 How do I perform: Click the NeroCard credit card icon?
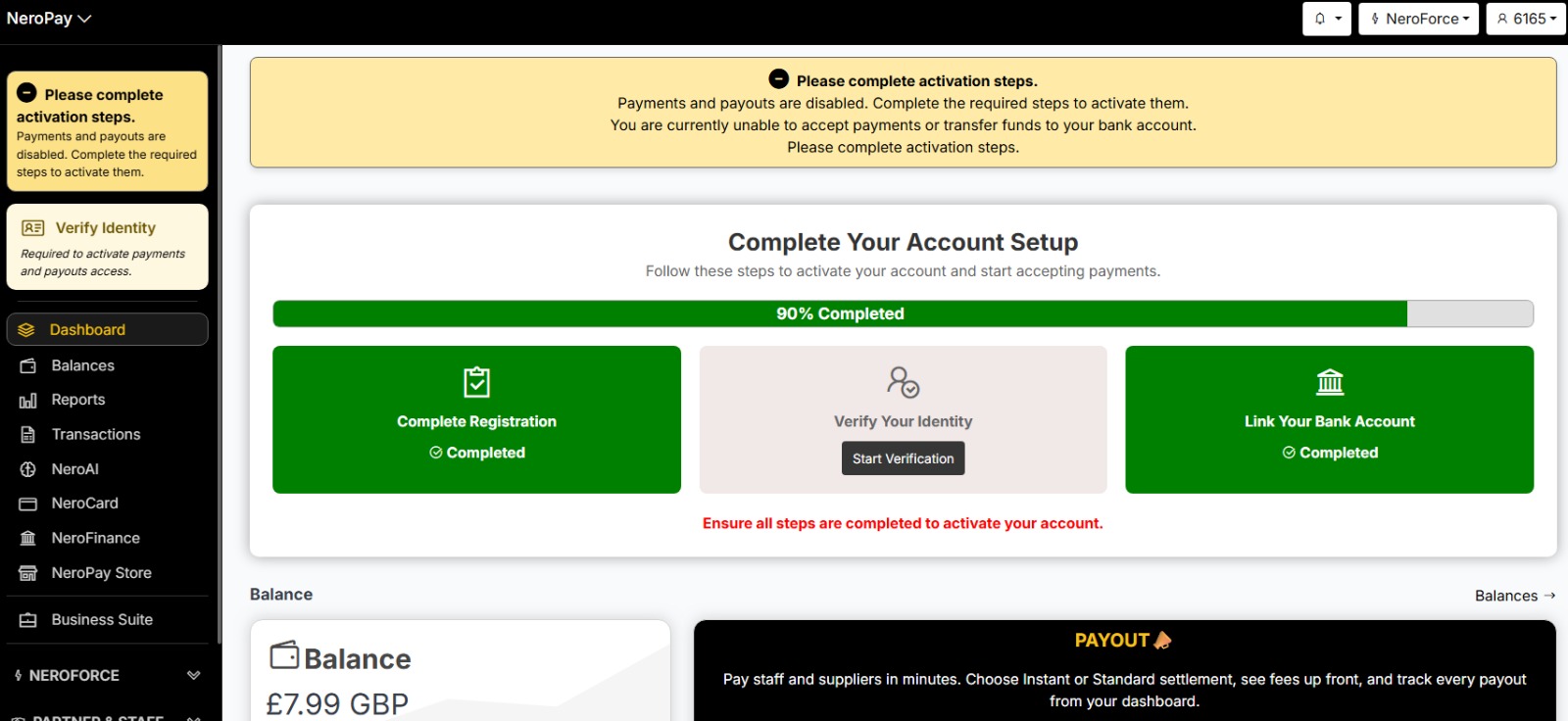[27, 504]
